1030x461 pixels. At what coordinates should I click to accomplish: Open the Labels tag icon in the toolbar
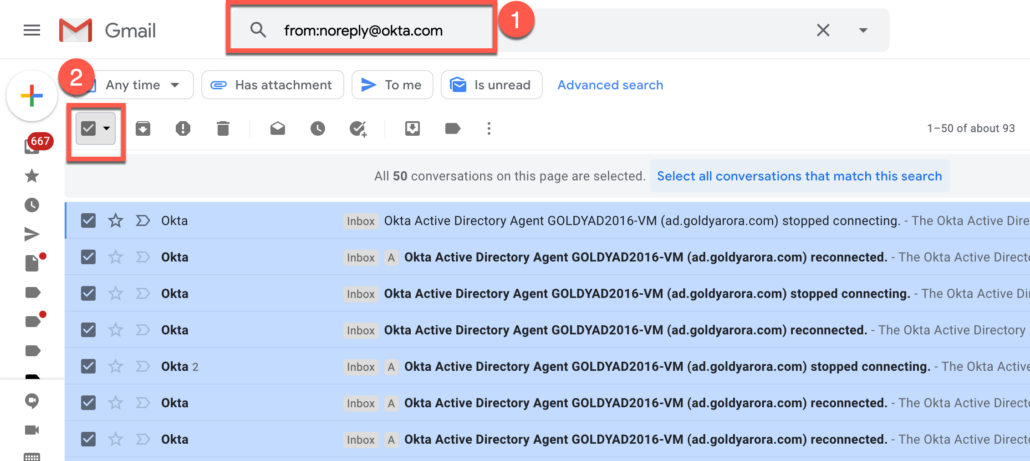point(453,129)
